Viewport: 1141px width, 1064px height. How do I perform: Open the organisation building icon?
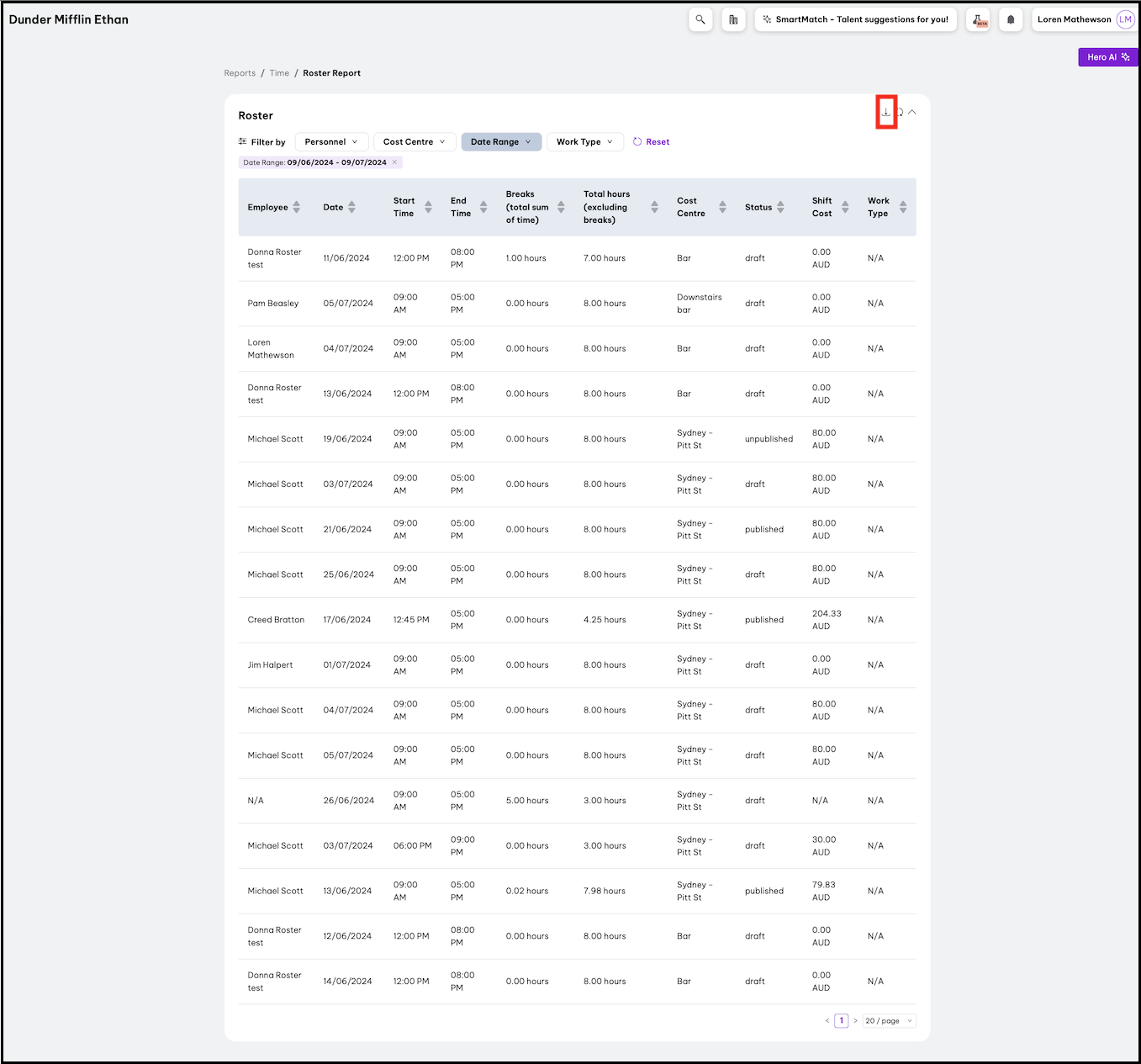[x=733, y=19]
